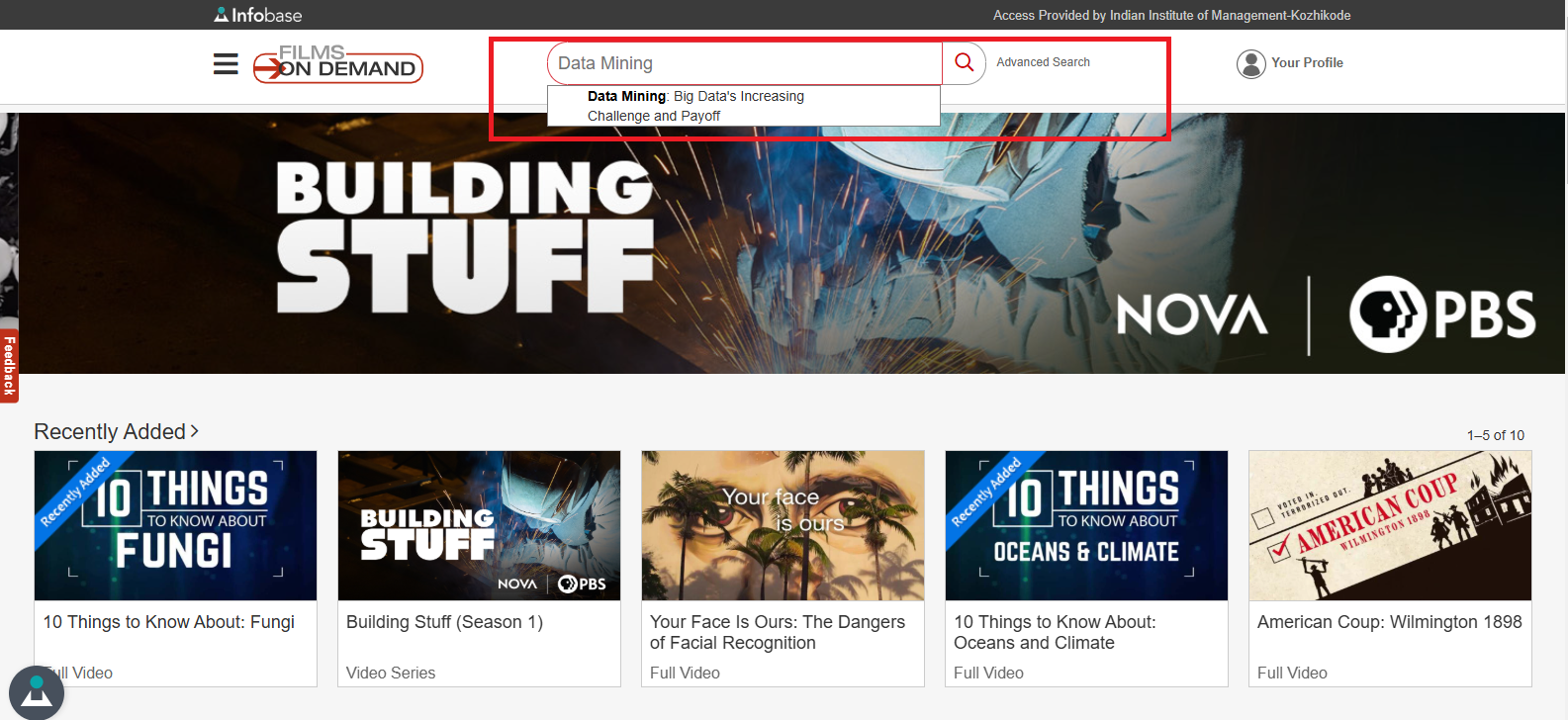Click inside the Data Mining search field
1568x720 pixels.
(x=742, y=63)
